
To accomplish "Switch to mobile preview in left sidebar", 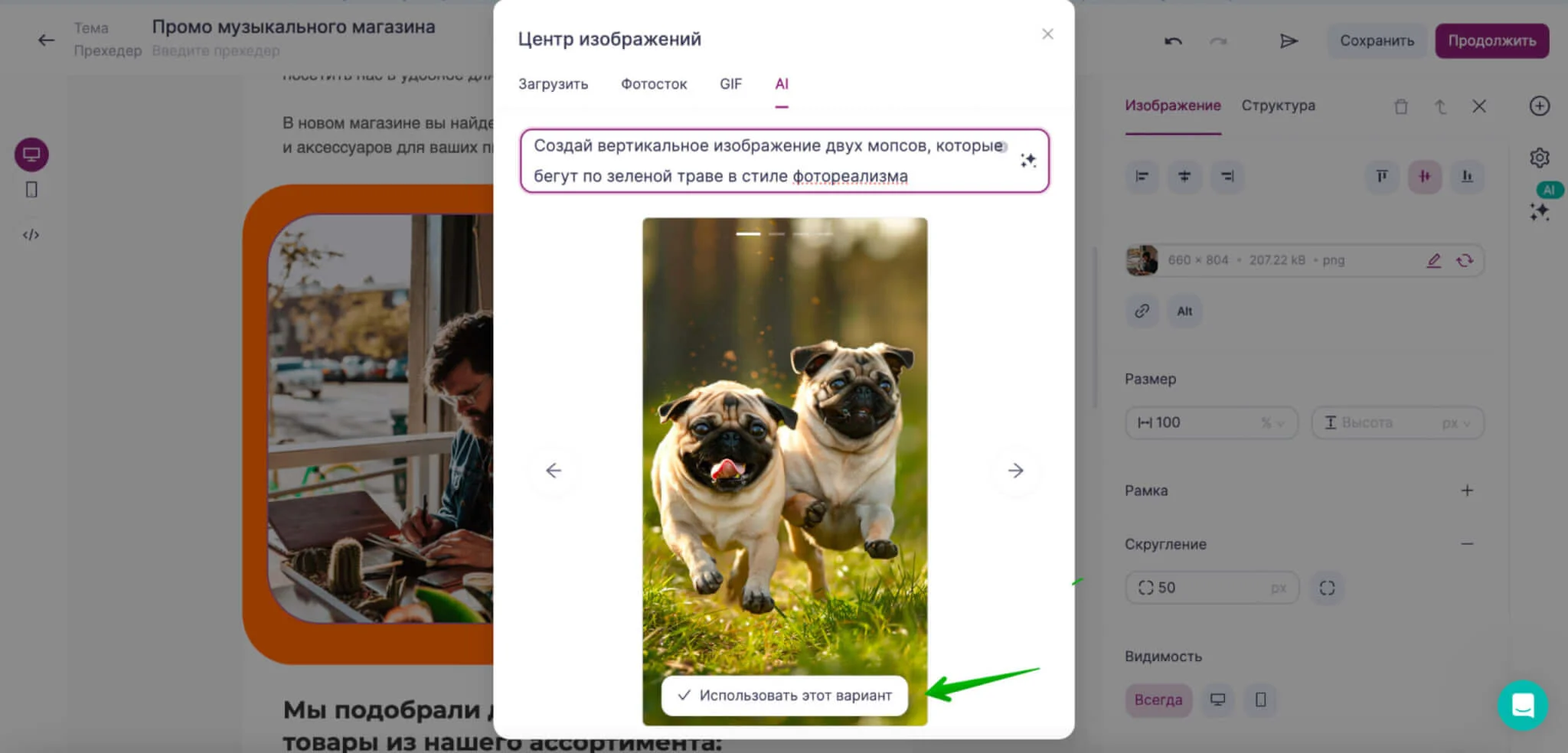I will (31, 190).
